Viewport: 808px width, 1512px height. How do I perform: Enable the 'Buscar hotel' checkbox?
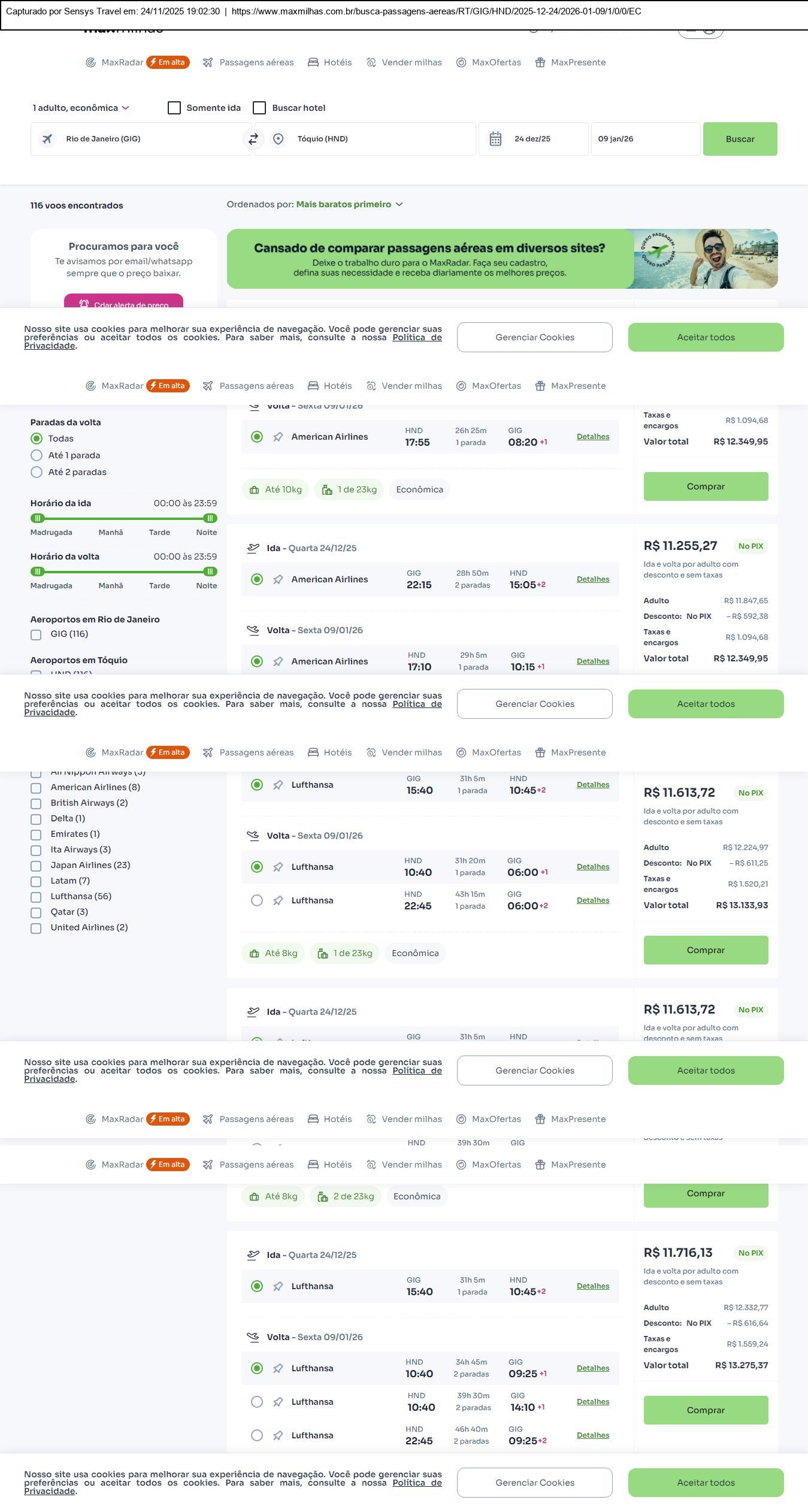(259, 108)
